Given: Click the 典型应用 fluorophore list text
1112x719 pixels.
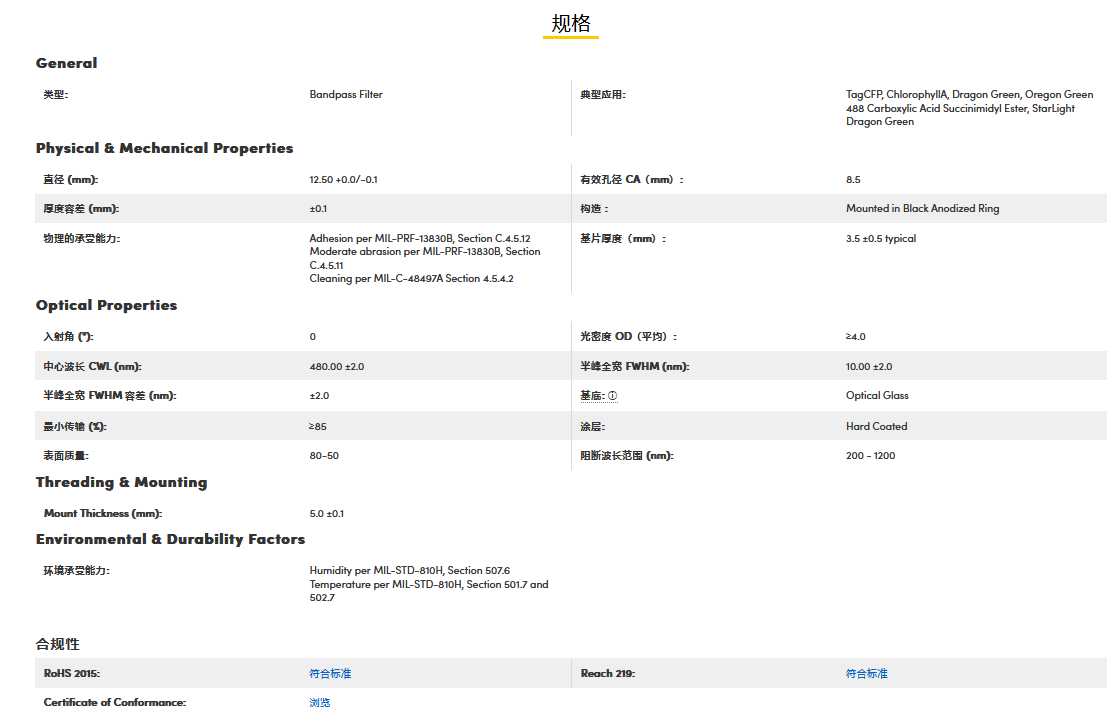Looking at the screenshot, I should (968, 108).
